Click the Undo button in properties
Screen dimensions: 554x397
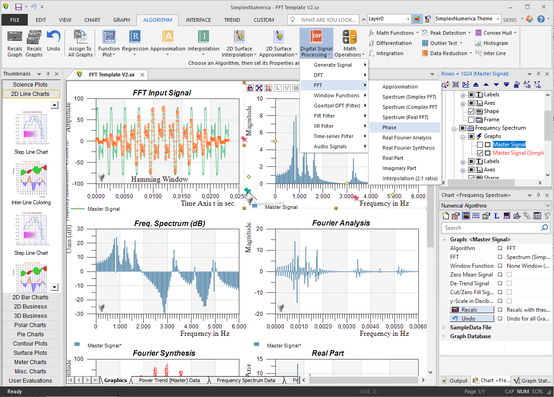[x=472, y=319]
